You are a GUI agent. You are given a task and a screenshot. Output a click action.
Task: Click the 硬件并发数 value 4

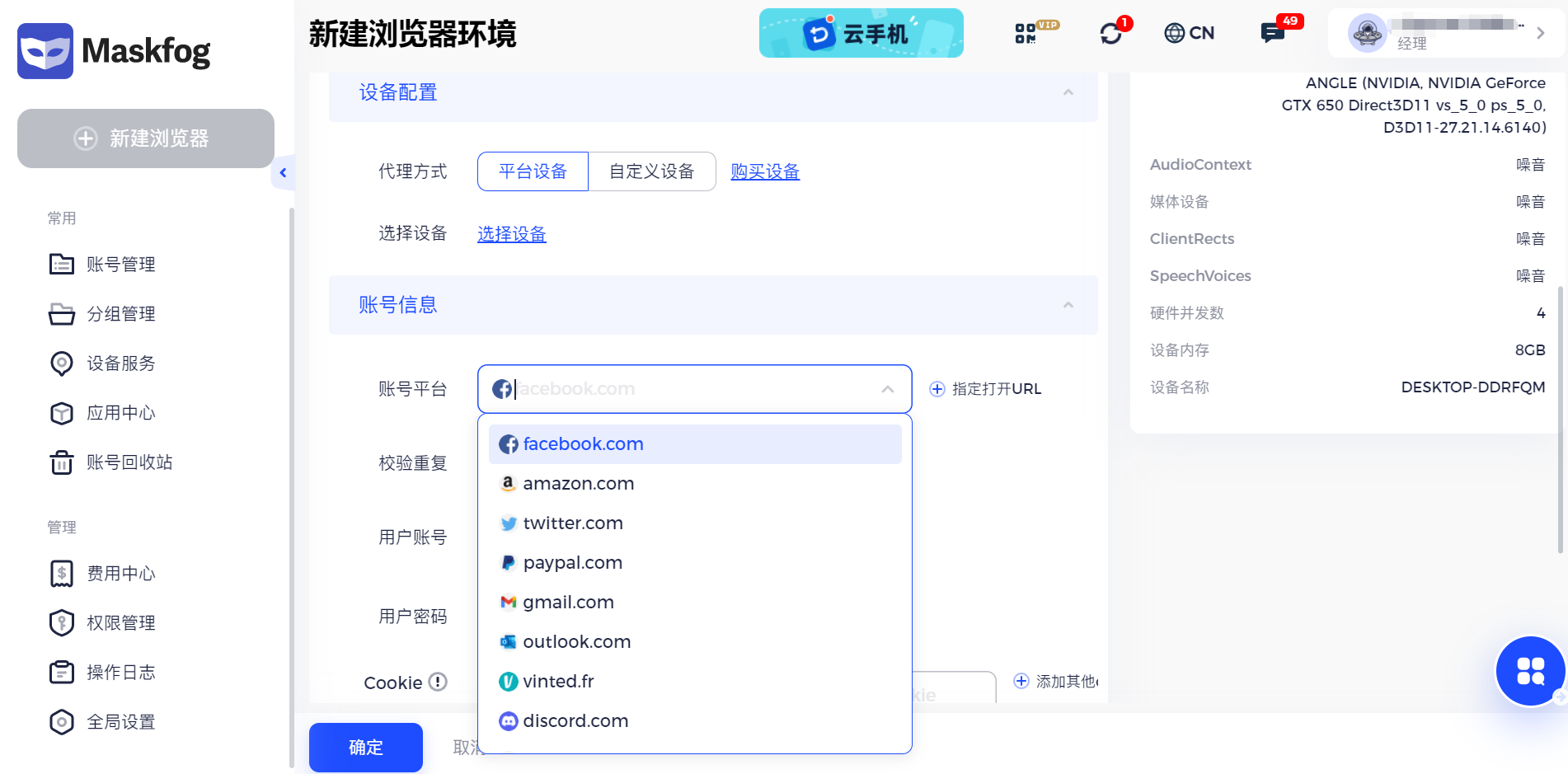[1541, 313]
